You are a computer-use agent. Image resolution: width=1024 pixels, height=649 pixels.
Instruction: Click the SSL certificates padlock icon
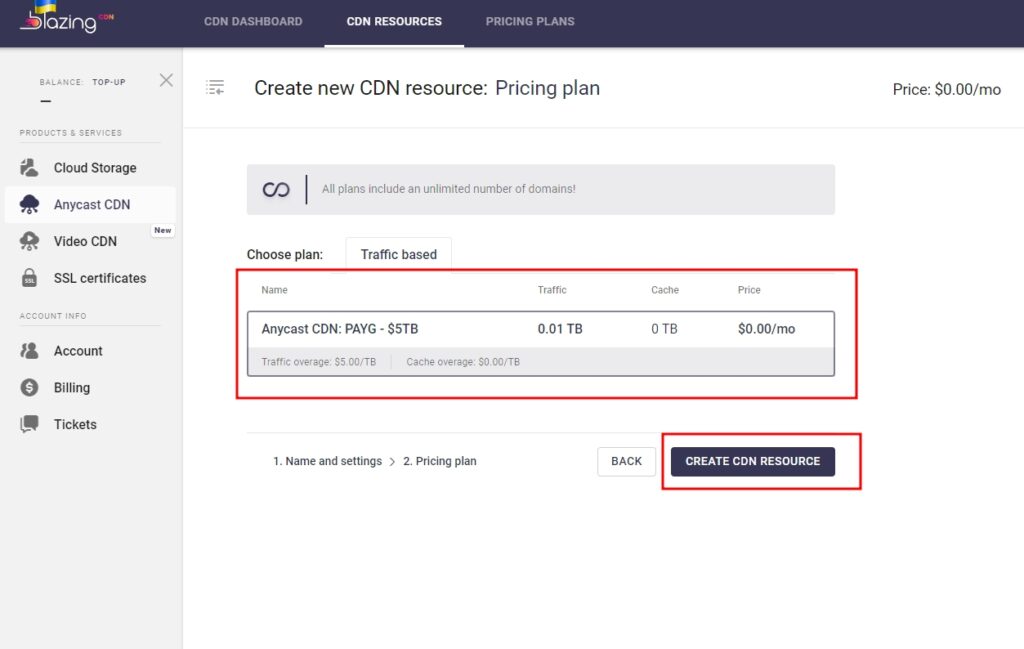[x=28, y=277]
